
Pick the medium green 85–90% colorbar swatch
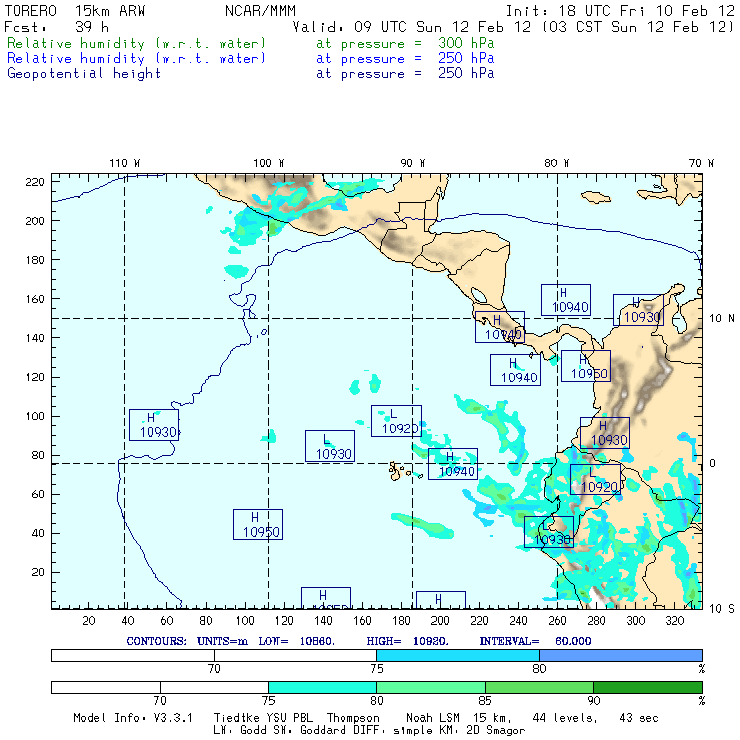coord(539,687)
